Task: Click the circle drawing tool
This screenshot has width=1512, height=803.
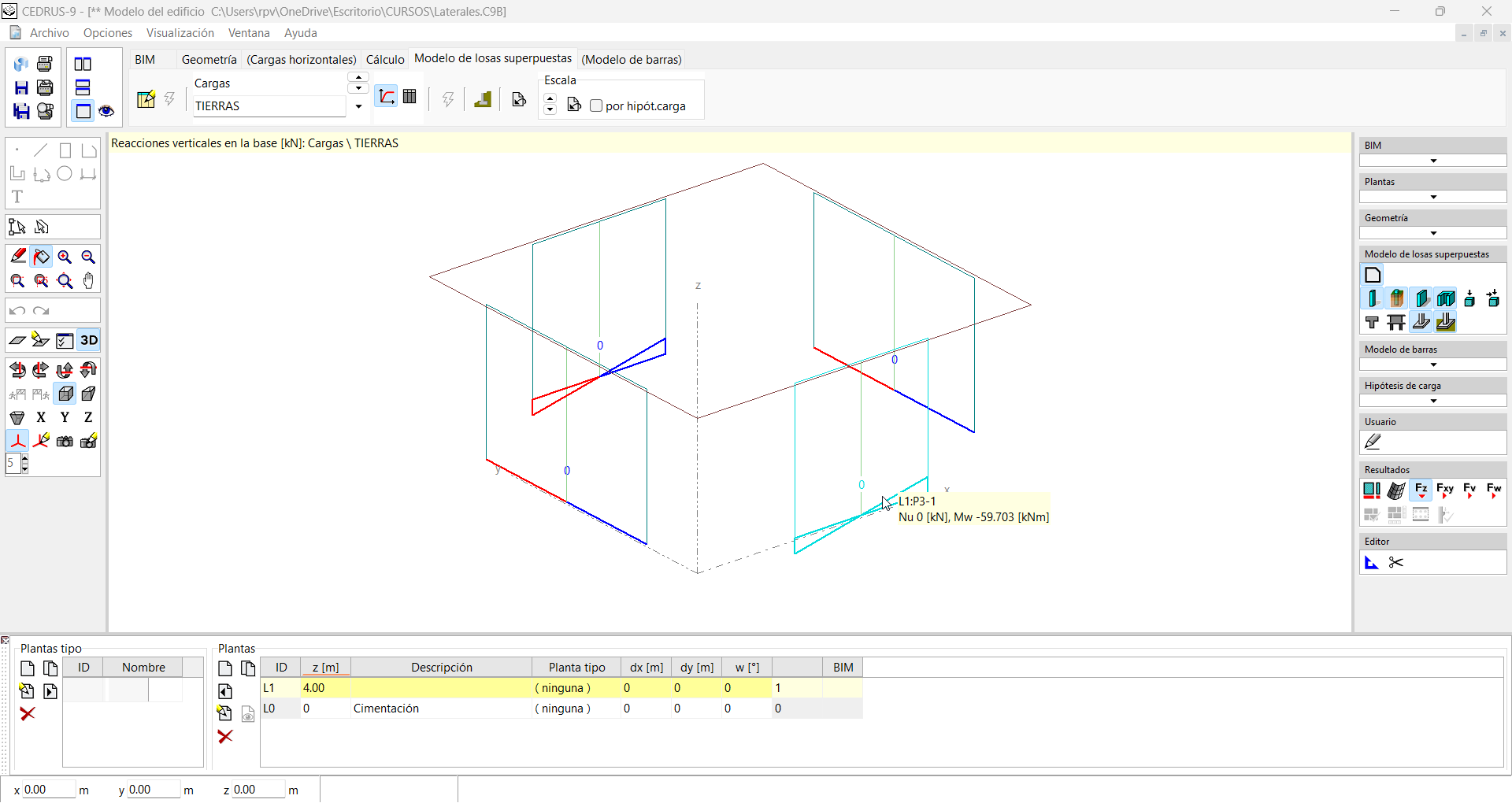Action: coord(65,174)
